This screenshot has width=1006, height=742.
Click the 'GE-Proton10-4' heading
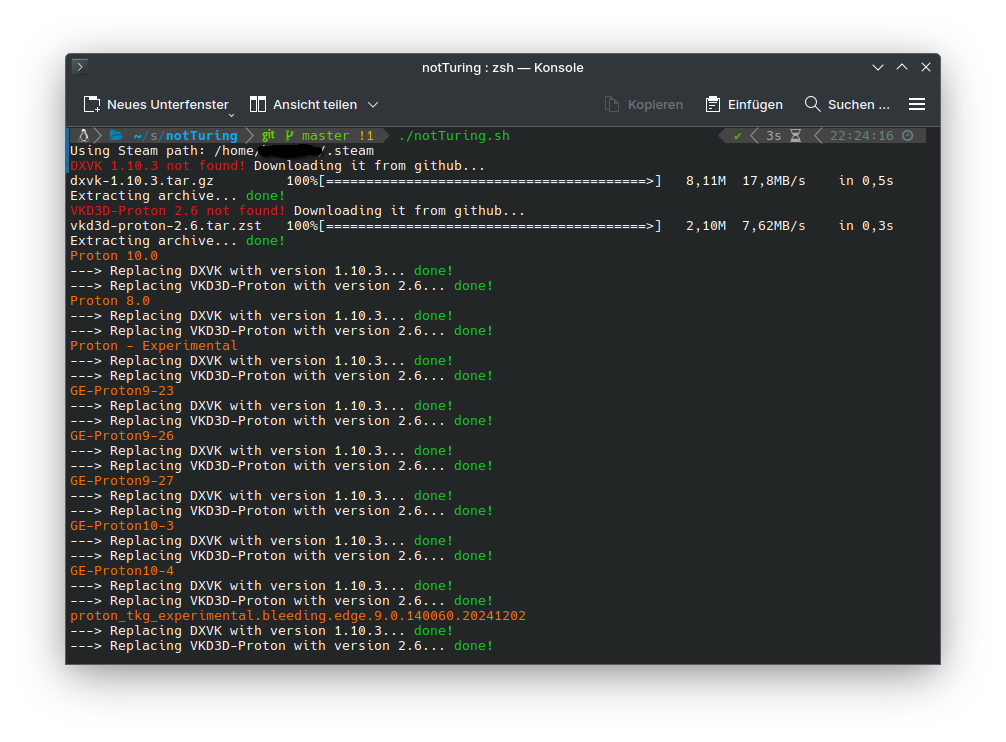point(122,570)
